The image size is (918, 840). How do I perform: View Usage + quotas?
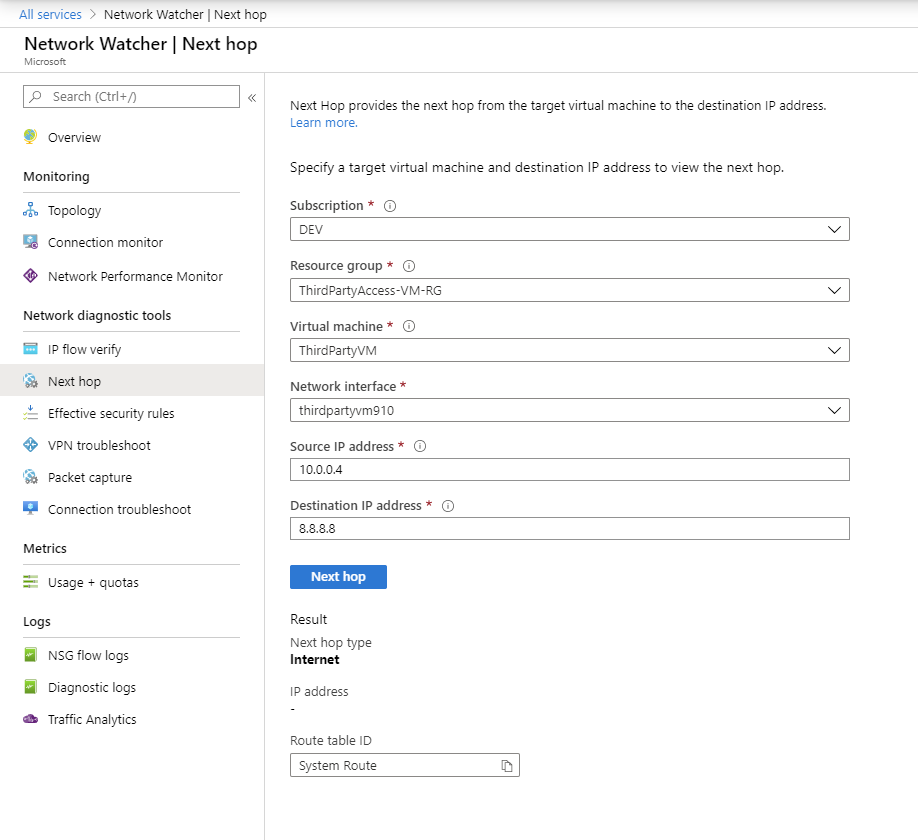132,582
